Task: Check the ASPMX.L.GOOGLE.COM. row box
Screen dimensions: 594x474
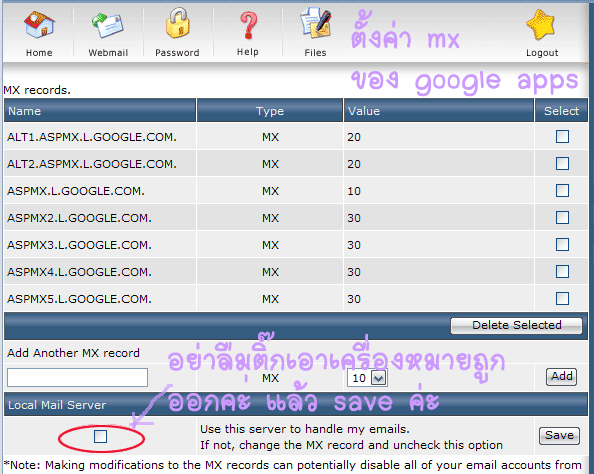Action: click(562, 191)
